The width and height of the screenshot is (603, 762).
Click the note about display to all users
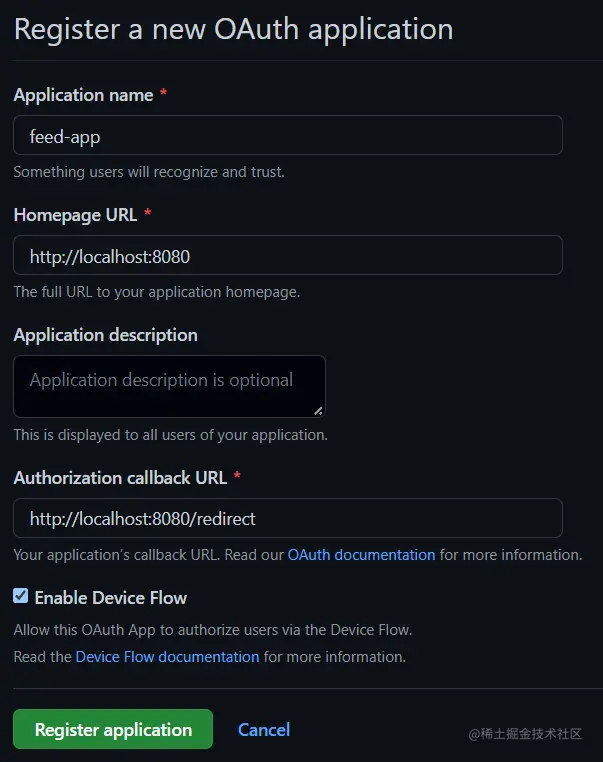(x=171, y=435)
